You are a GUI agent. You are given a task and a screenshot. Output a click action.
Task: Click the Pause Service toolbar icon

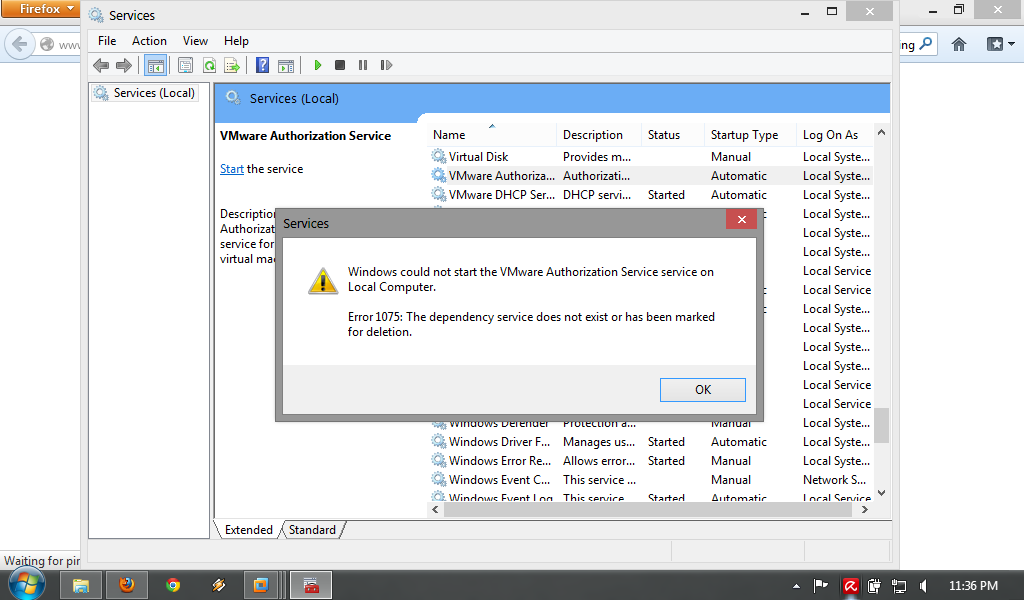coord(363,65)
